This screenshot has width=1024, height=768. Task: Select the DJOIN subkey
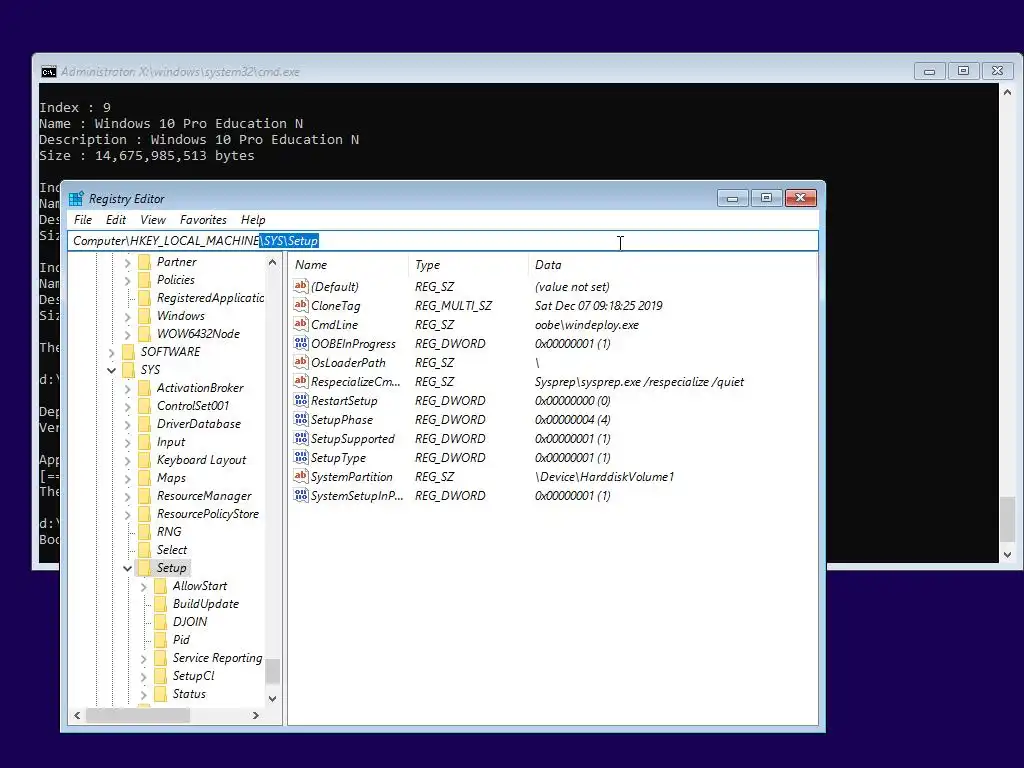tap(189, 622)
